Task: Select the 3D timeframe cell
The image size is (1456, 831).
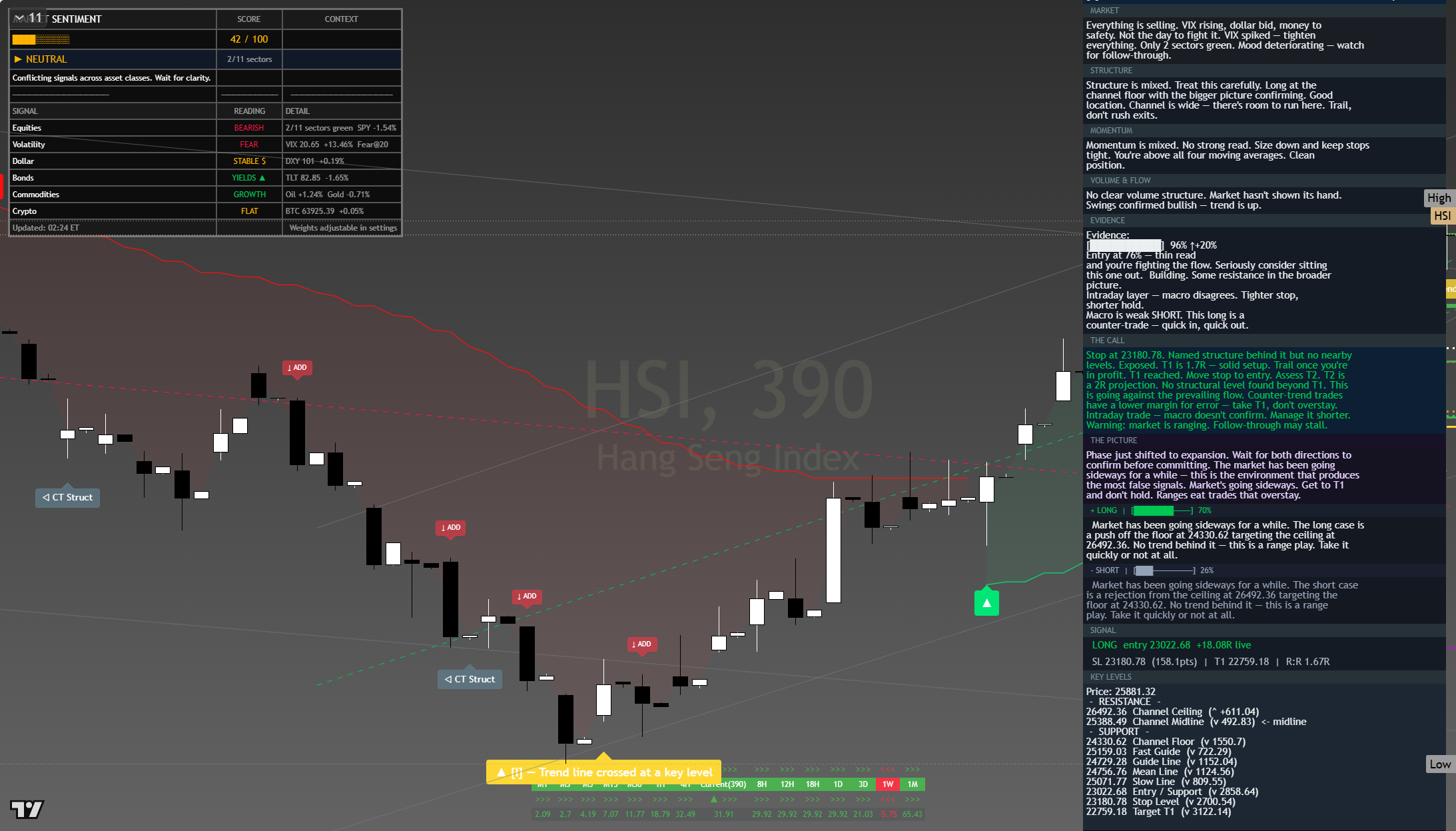Action: (x=863, y=784)
